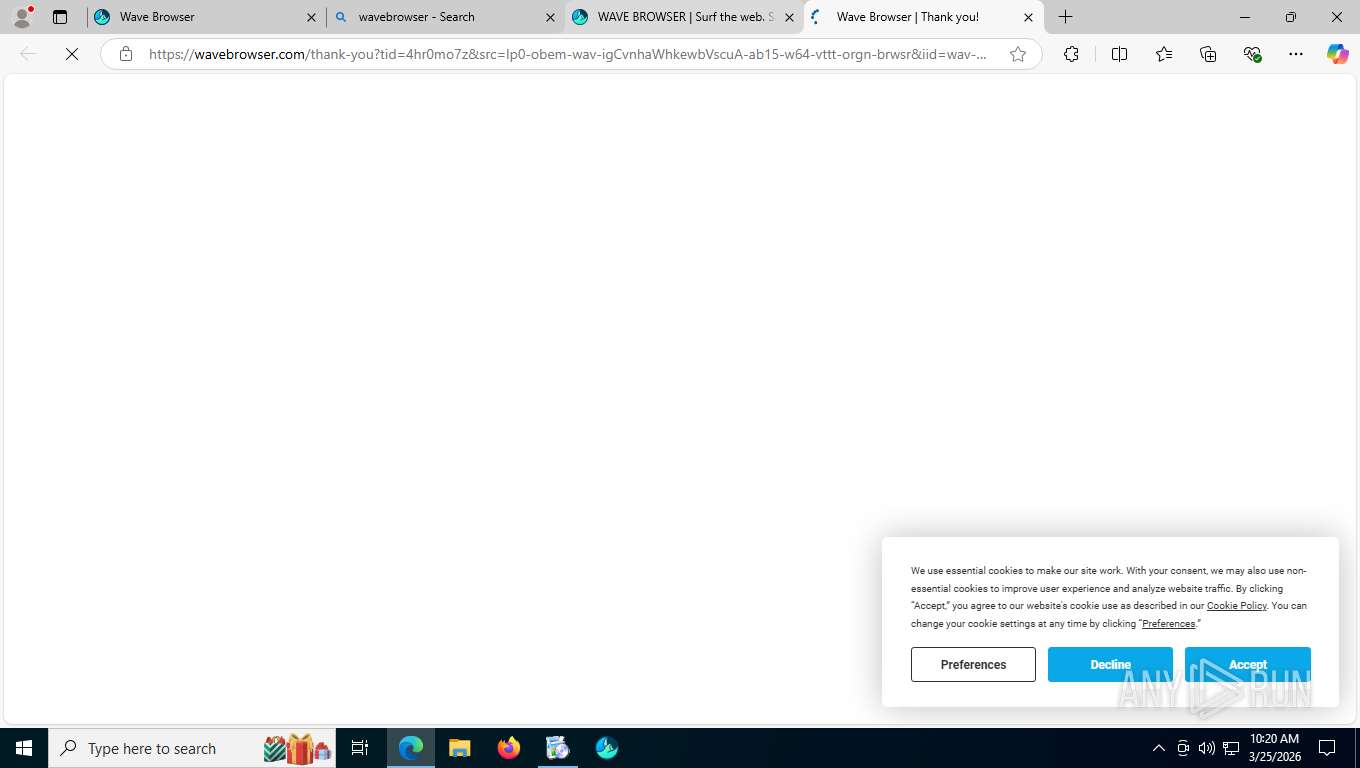This screenshot has height=768, width=1360.
Task: Decline non-essential cookies
Action: [1110, 664]
